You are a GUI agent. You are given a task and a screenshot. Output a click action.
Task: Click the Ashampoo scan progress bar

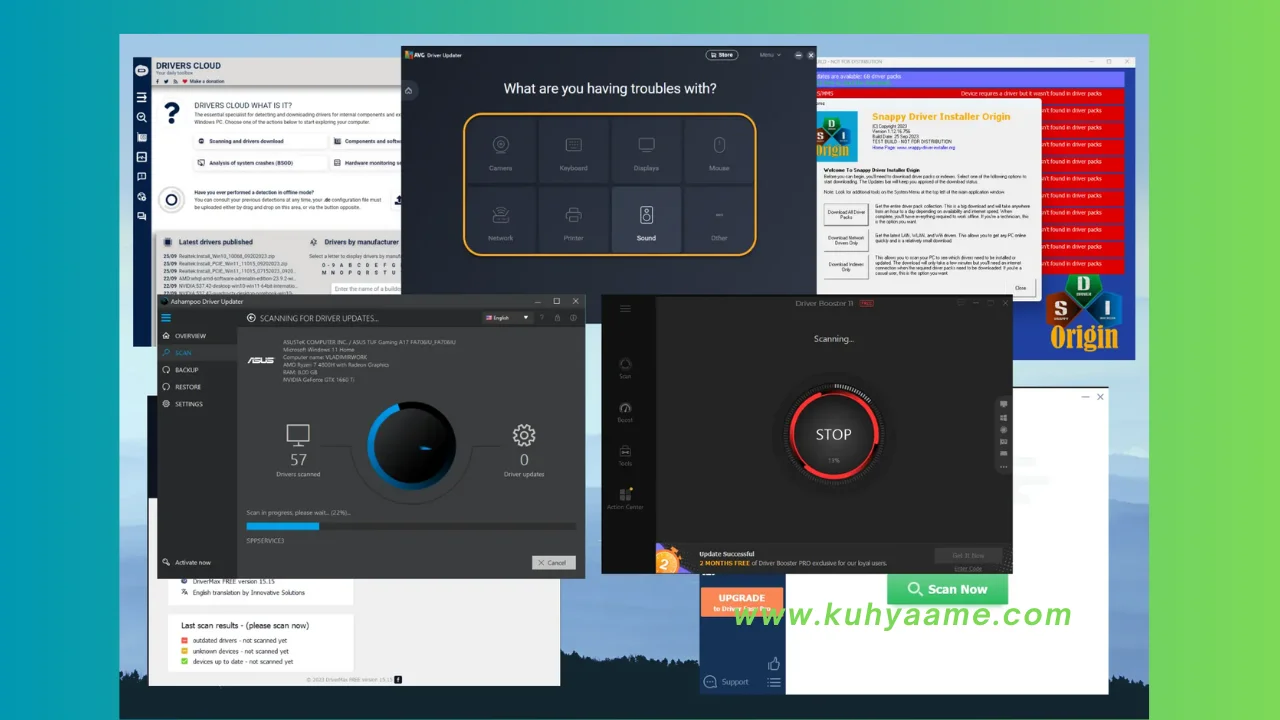pos(411,526)
